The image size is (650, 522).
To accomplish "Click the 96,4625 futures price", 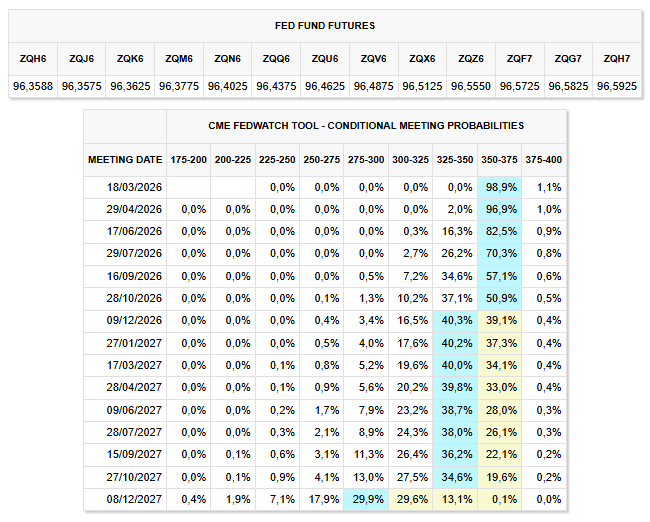I will tap(325, 86).
